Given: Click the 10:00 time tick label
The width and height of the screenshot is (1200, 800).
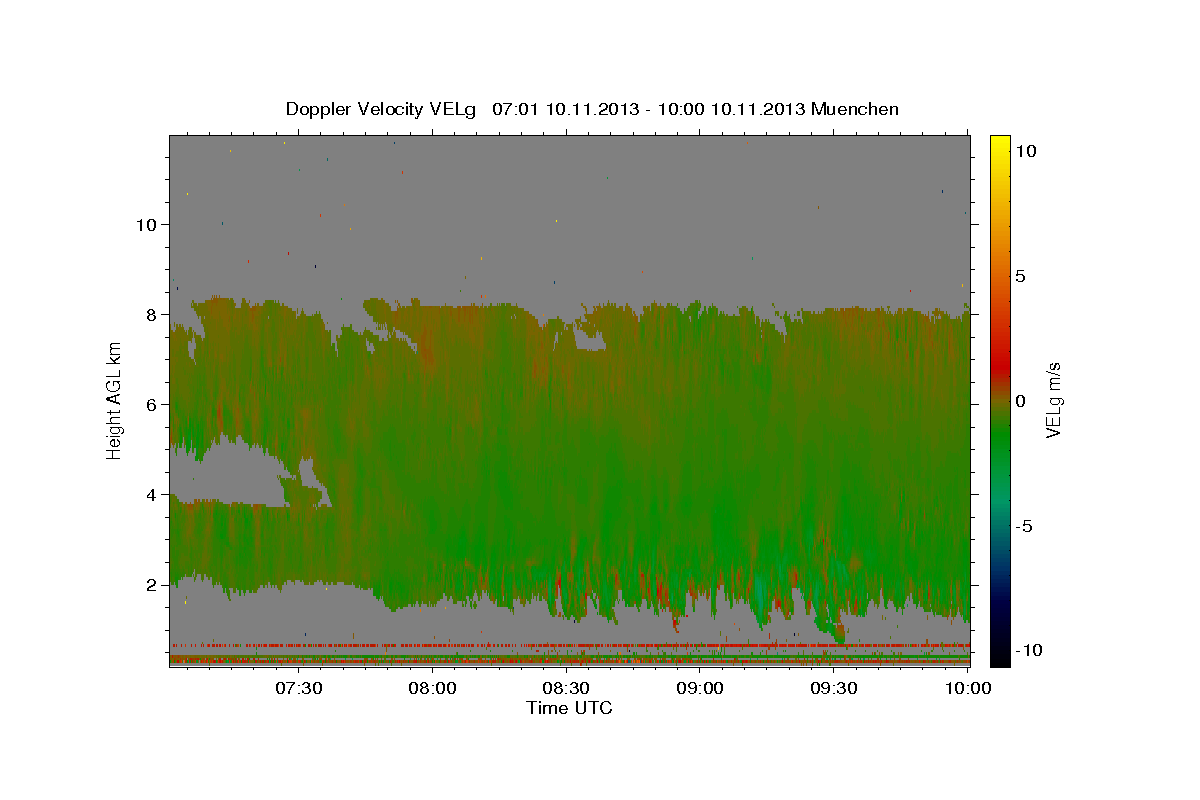Looking at the screenshot, I should (967, 688).
